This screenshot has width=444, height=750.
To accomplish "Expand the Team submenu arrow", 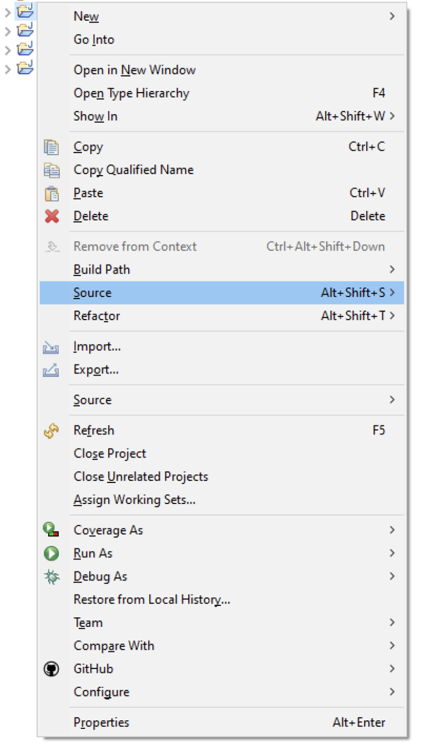I will [x=392, y=622].
